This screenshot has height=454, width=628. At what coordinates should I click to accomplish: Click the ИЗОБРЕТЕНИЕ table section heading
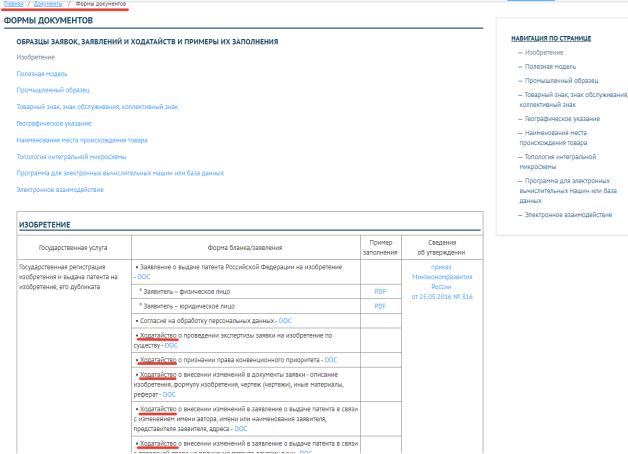coord(44,225)
